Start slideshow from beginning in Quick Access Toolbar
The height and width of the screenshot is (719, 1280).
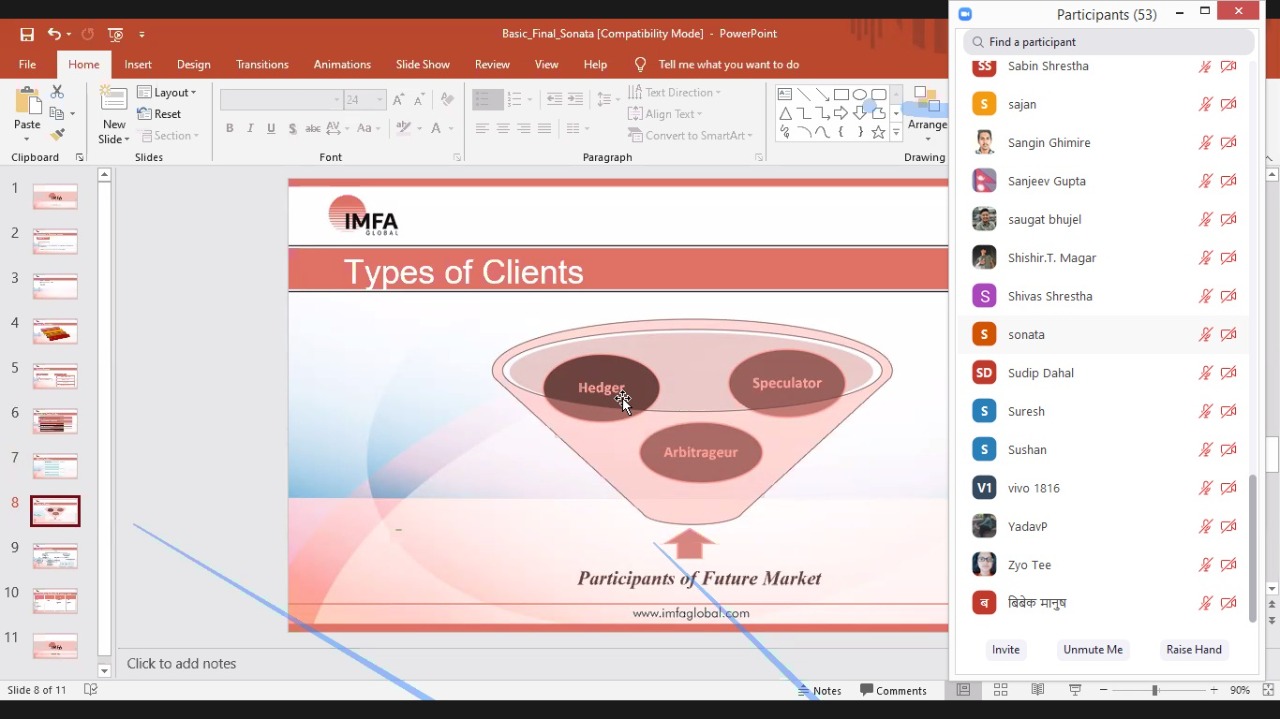(115, 34)
